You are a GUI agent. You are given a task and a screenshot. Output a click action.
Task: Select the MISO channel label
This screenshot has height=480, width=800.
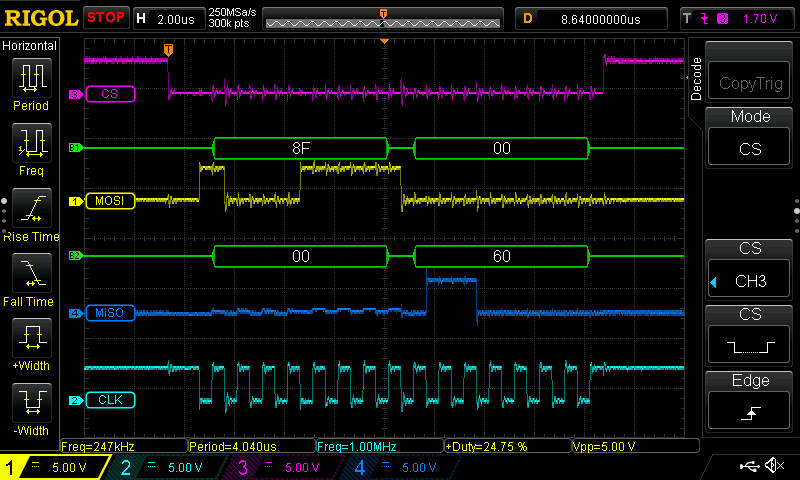coord(110,313)
